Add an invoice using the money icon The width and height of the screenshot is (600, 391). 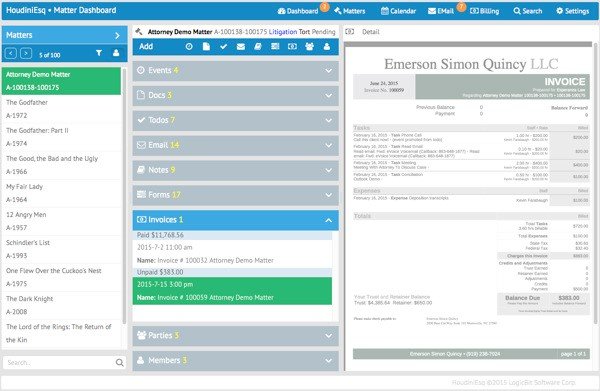coord(292,47)
